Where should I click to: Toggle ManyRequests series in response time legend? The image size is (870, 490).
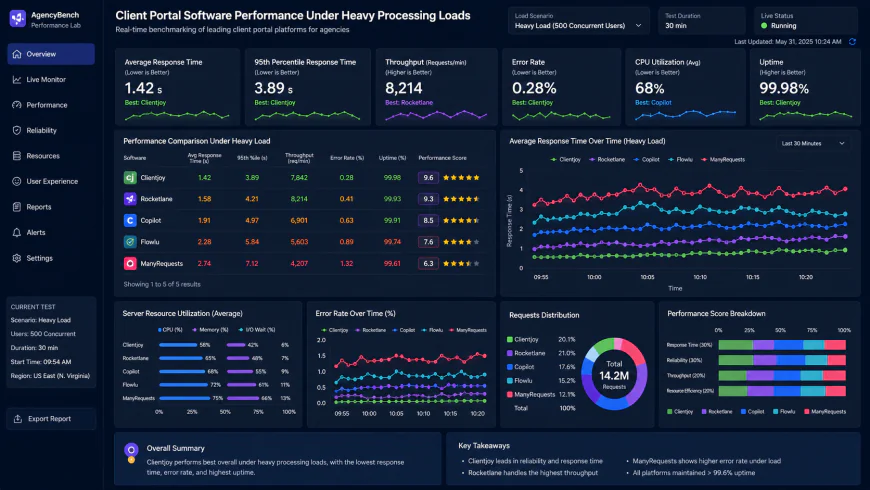[723, 159]
